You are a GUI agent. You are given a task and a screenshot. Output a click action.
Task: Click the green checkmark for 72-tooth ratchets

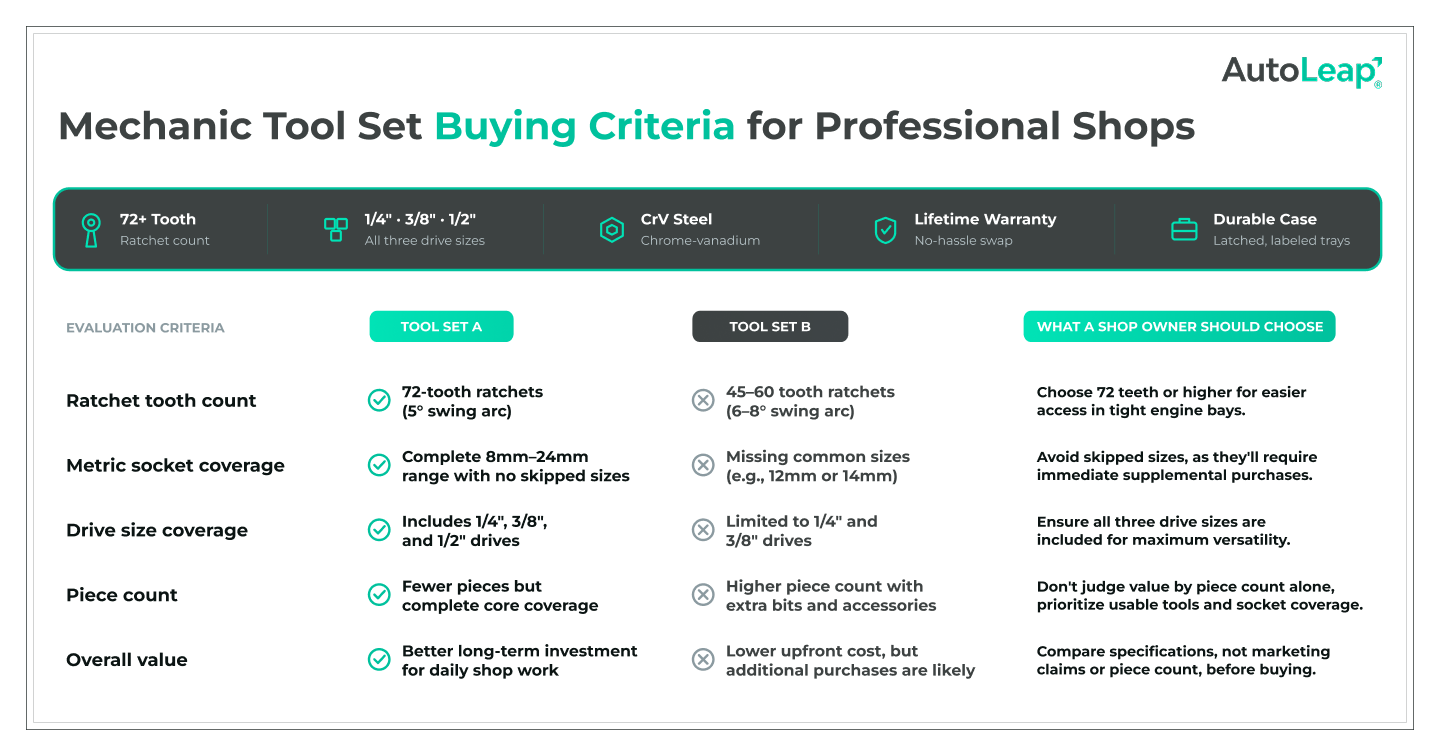click(x=379, y=401)
